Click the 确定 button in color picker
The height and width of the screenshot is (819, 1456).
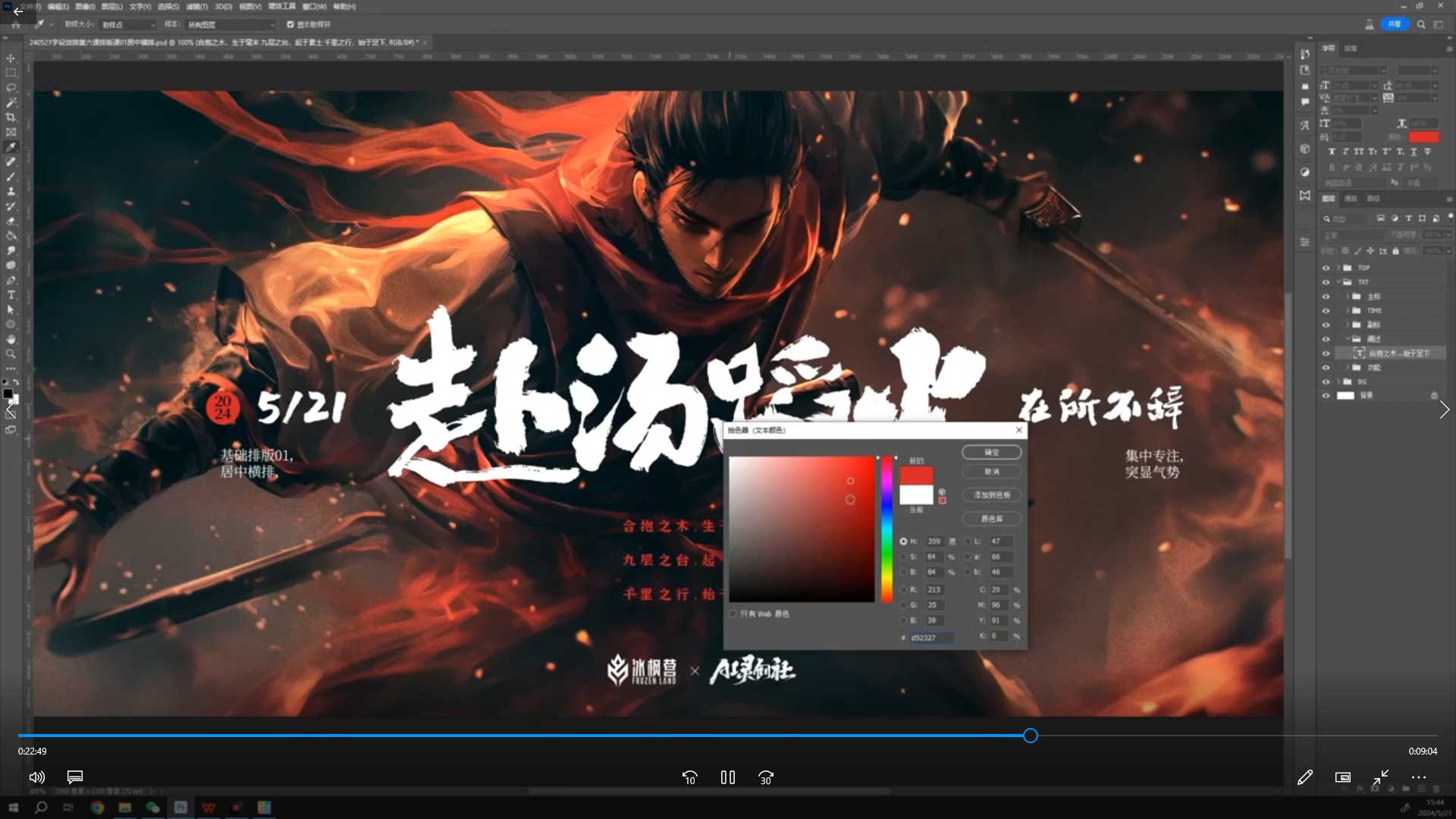point(991,452)
